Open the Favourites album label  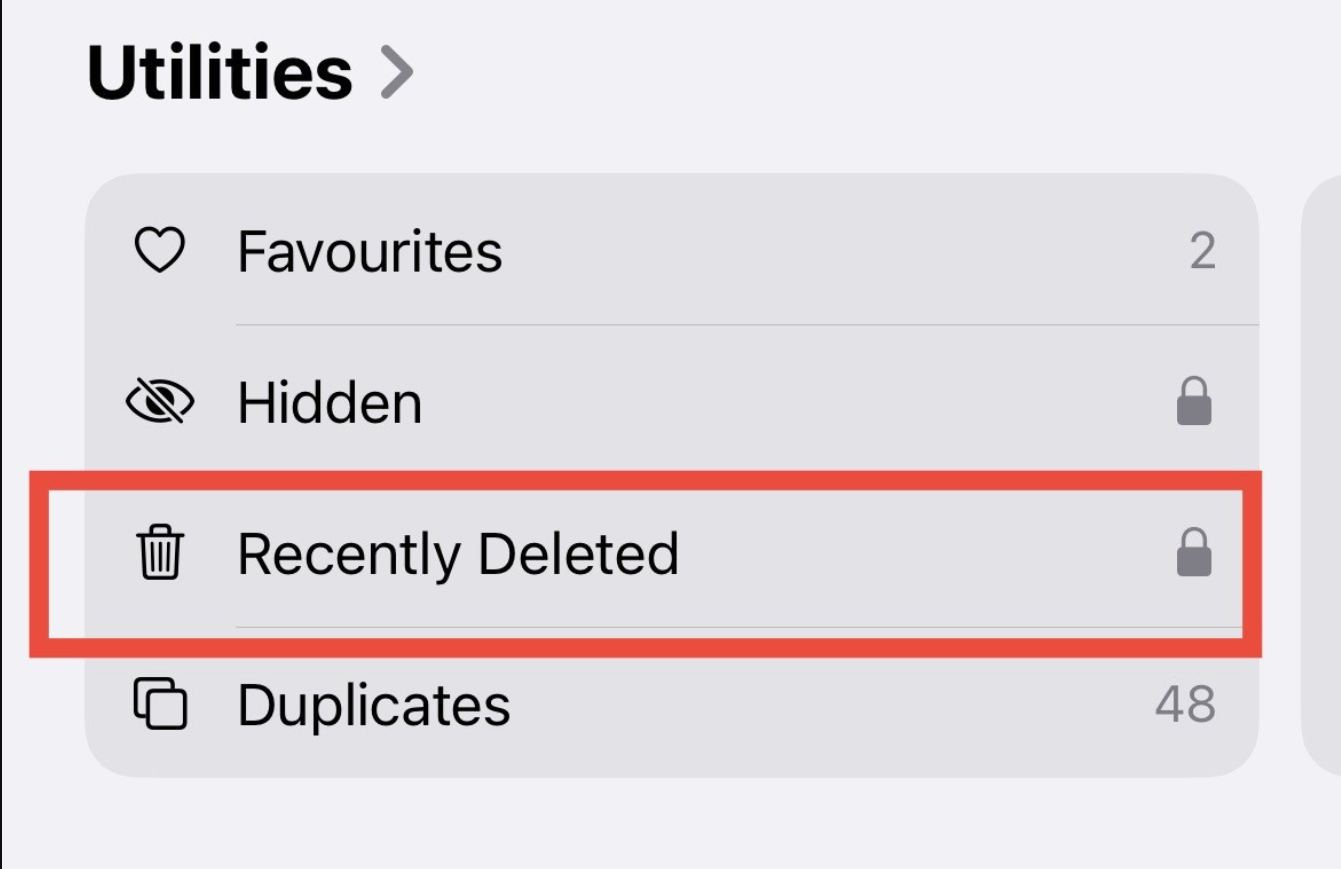369,251
